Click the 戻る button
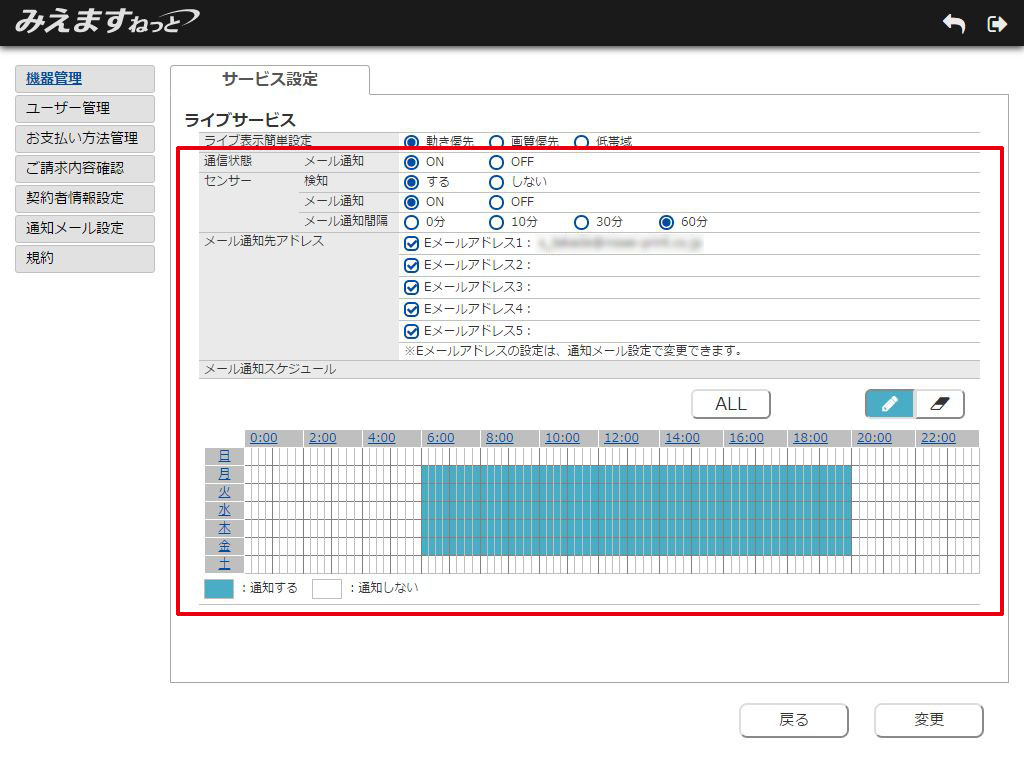Screen dimensions: 1024x768 click(x=793, y=720)
